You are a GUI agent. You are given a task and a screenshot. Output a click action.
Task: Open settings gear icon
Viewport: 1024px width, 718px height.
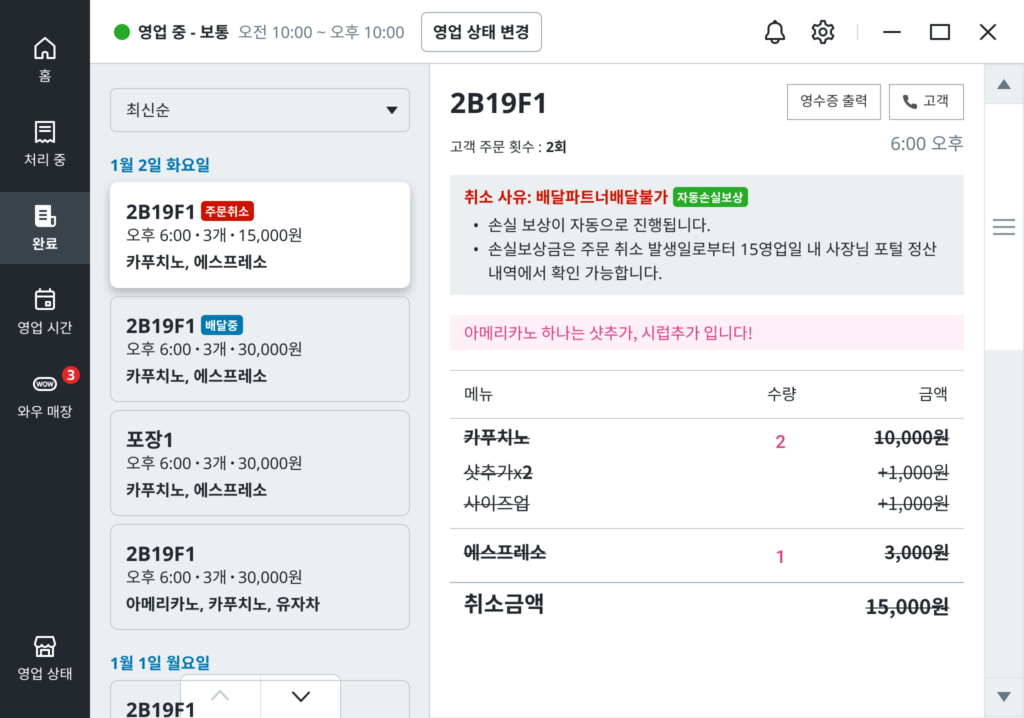tap(823, 32)
